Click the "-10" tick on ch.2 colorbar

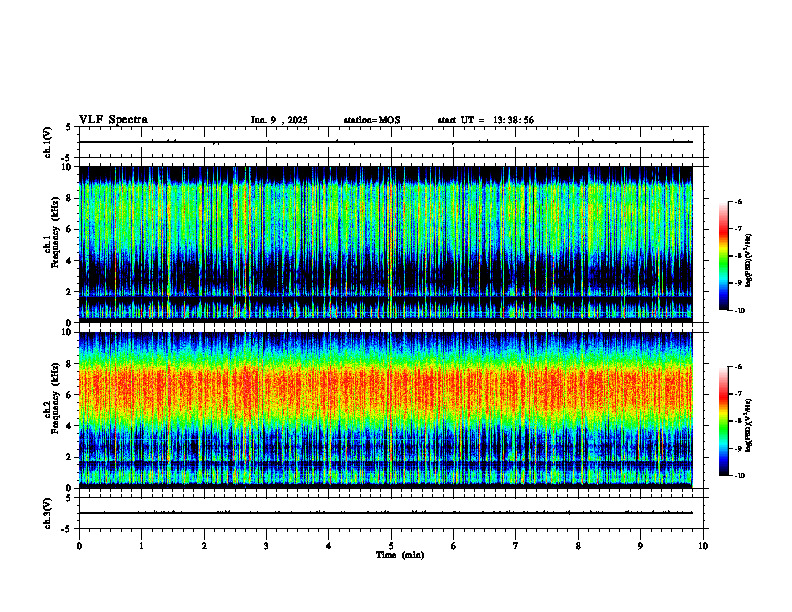coord(740,476)
